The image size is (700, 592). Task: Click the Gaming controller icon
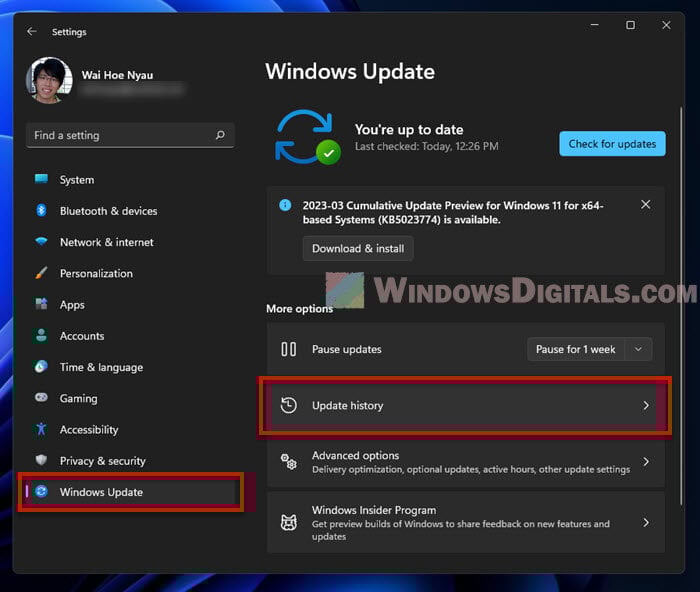pyautogui.click(x=41, y=397)
